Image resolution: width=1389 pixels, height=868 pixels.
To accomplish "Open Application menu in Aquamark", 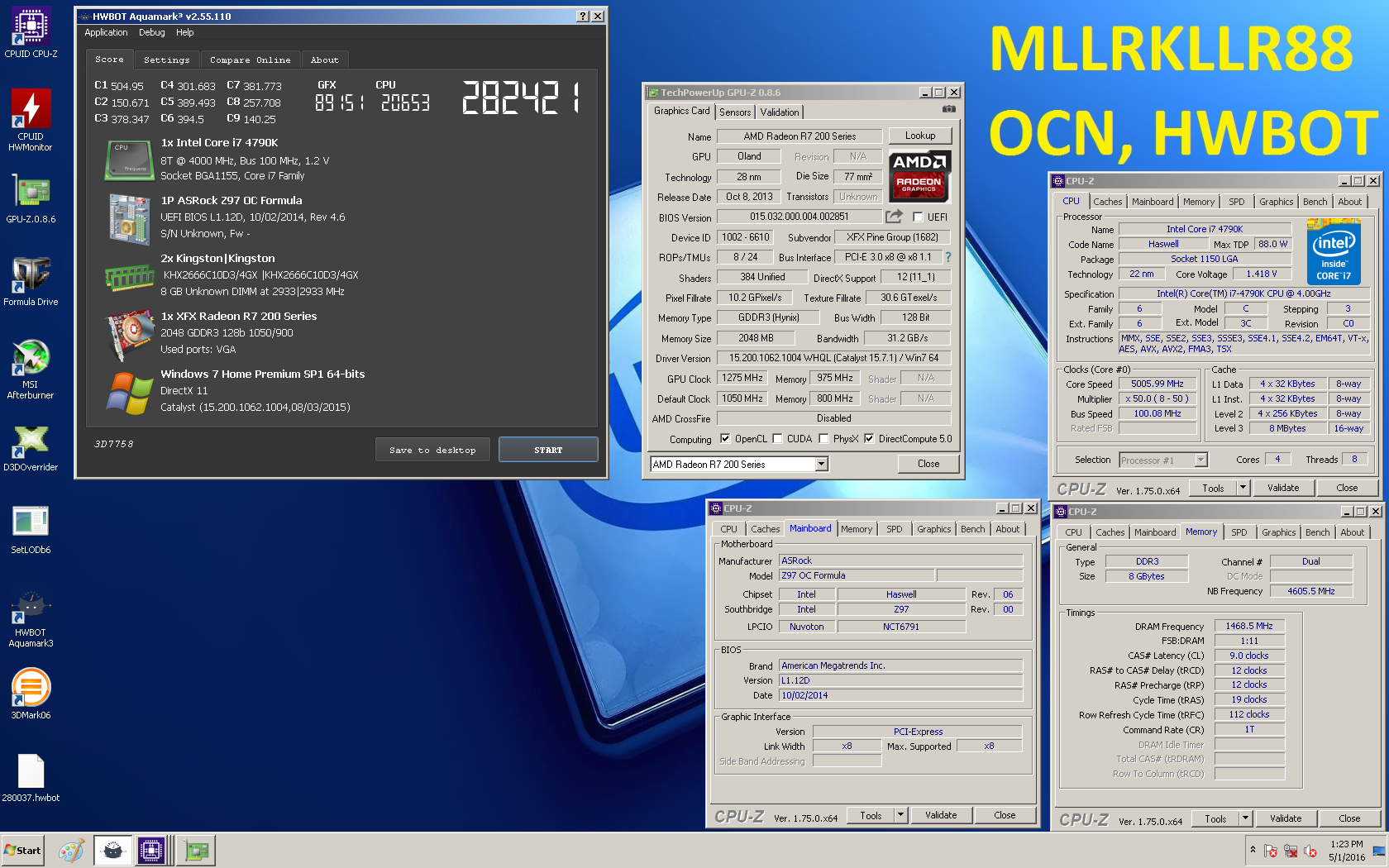I will 106,33.
